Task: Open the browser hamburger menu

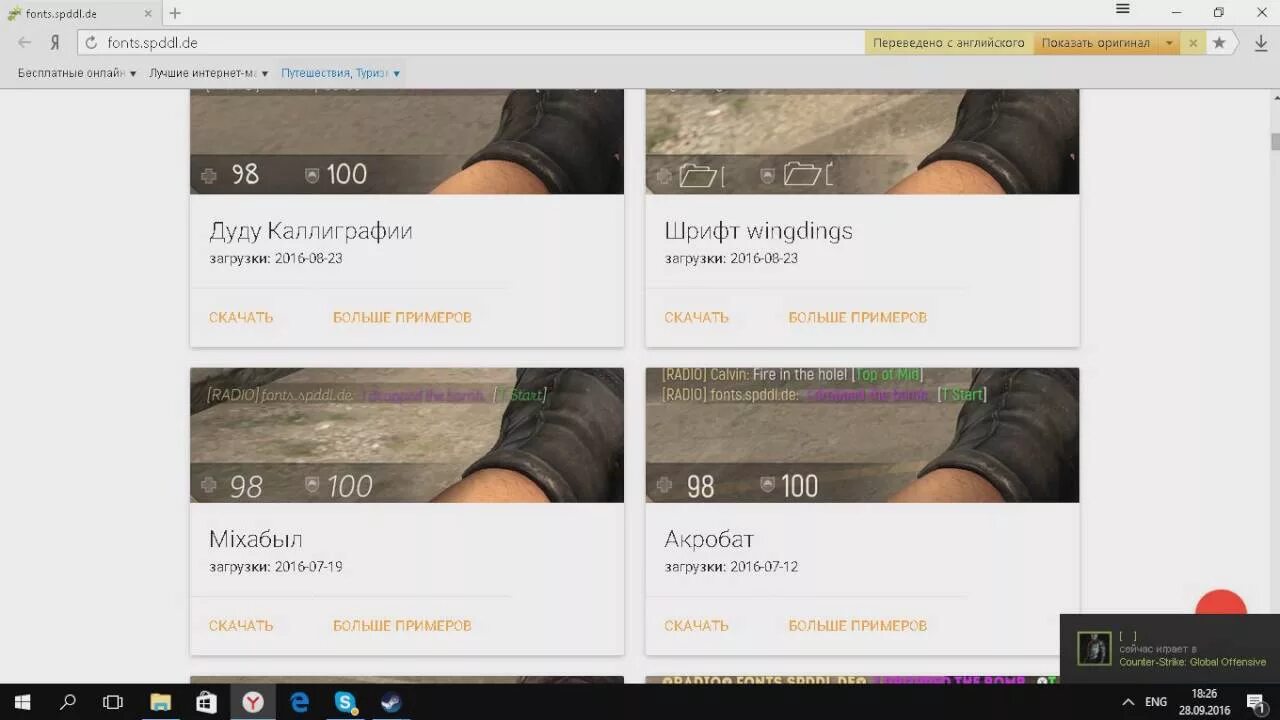Action: pyautogui.click(x=1122, y=10)
